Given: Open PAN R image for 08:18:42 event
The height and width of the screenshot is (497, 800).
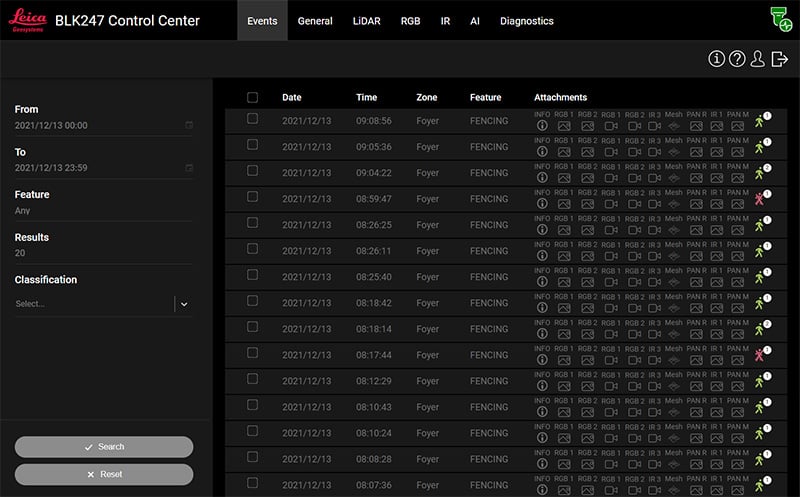Looking at the screenshot, I should pyautogui.click(x=696, y=308).
